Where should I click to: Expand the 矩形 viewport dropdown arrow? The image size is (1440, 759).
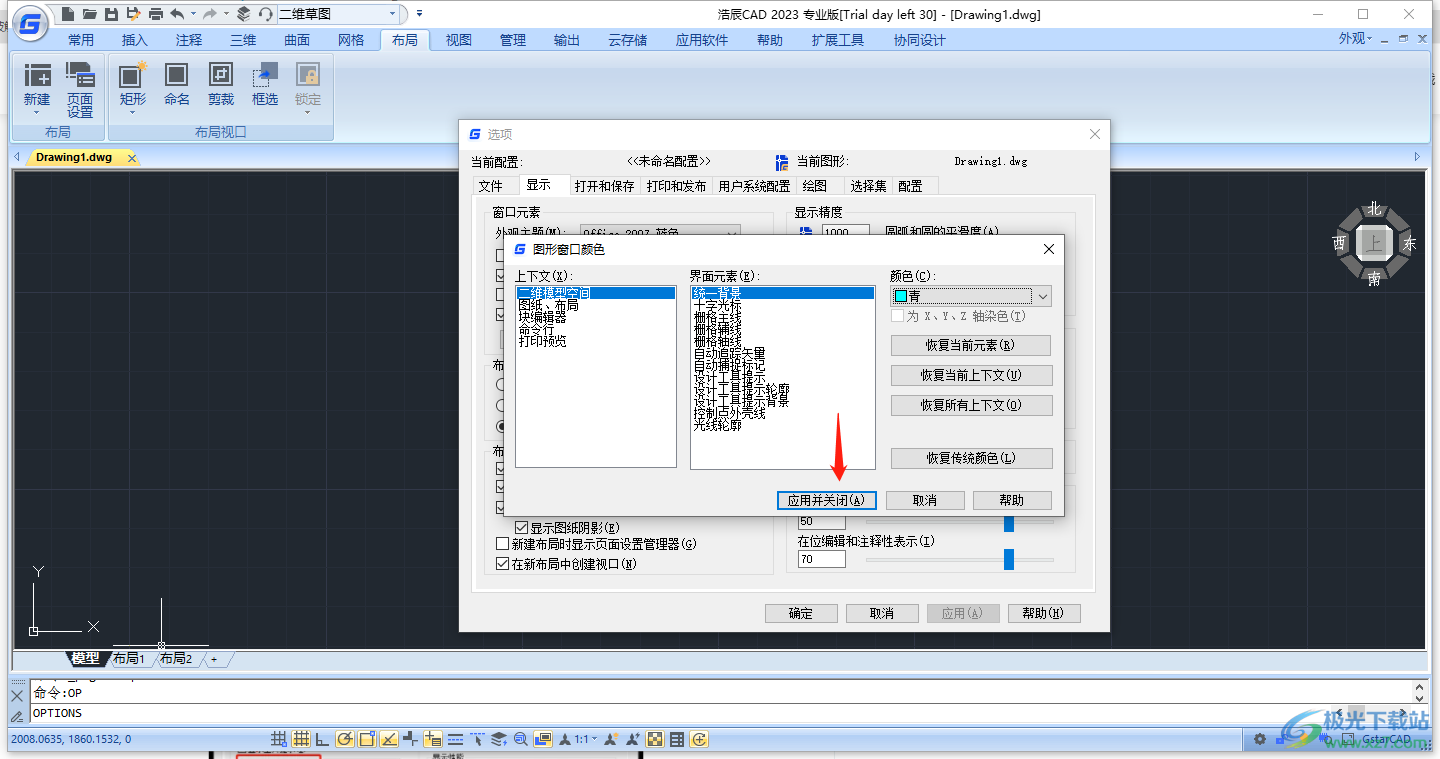[132, 113]
